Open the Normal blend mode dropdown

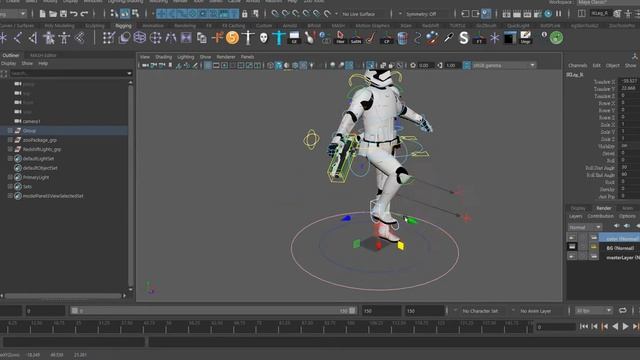(585, 227)
